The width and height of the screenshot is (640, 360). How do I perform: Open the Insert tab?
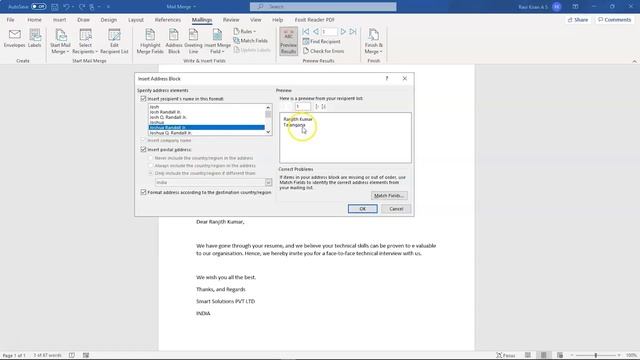59,20
